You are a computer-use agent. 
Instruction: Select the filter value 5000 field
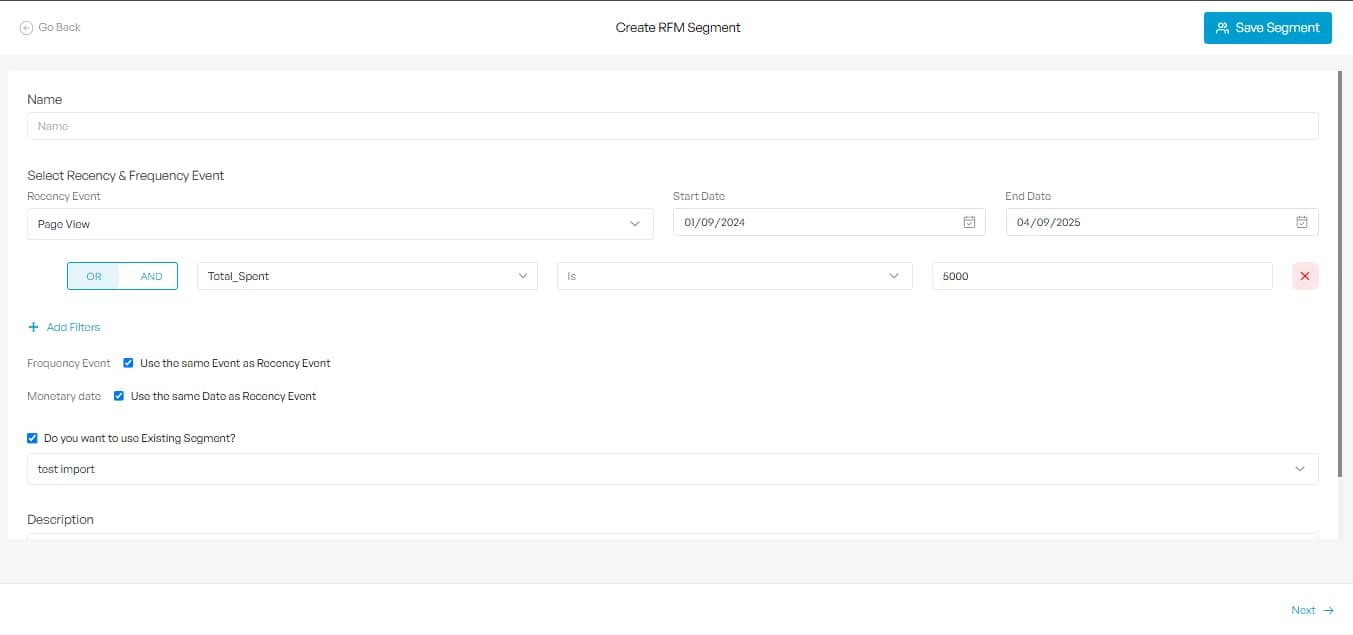tap(1100, 275)
